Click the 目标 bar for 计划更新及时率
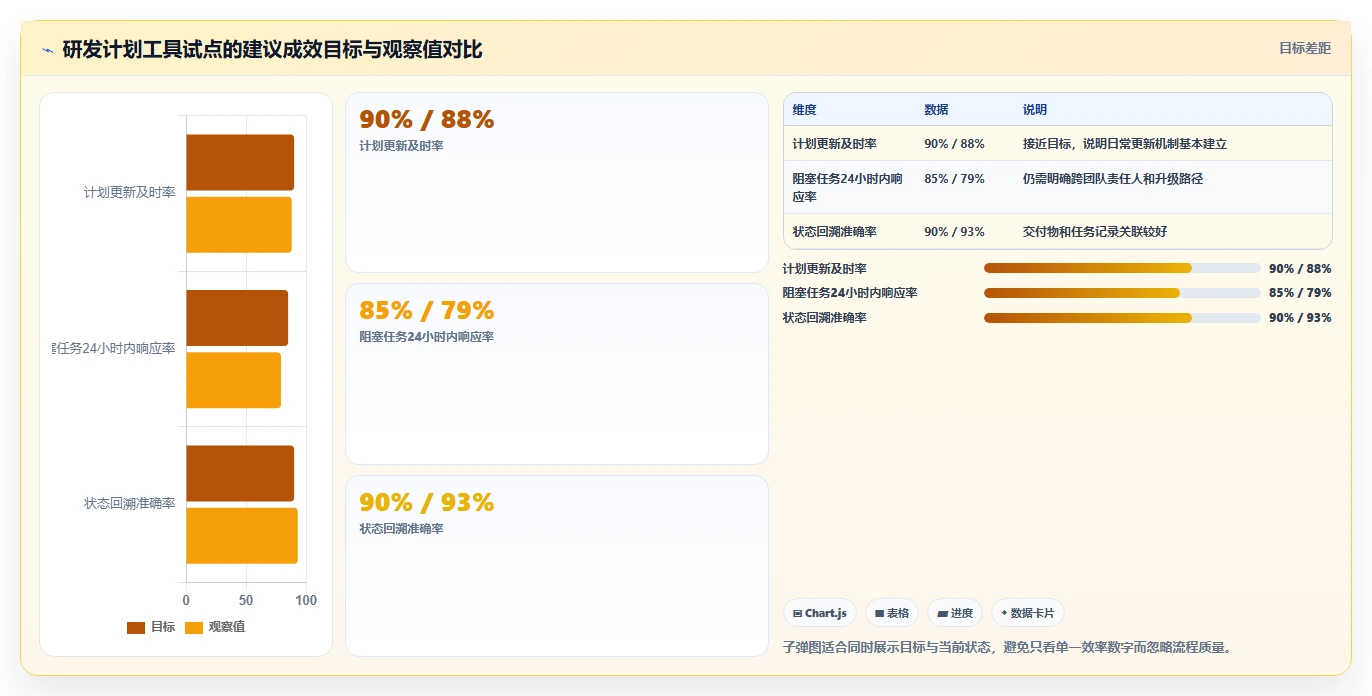The height and width of the screenshot is (696, 1372). pos(240,162)
